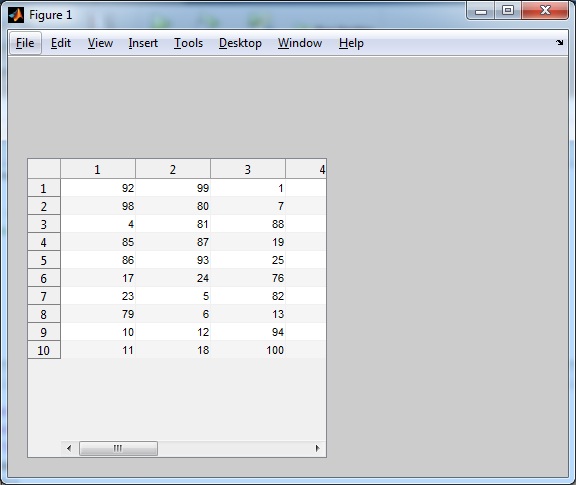This screenshot has height=485, width=576.
Task: Select row header 10 in the table
Action: 44,350
